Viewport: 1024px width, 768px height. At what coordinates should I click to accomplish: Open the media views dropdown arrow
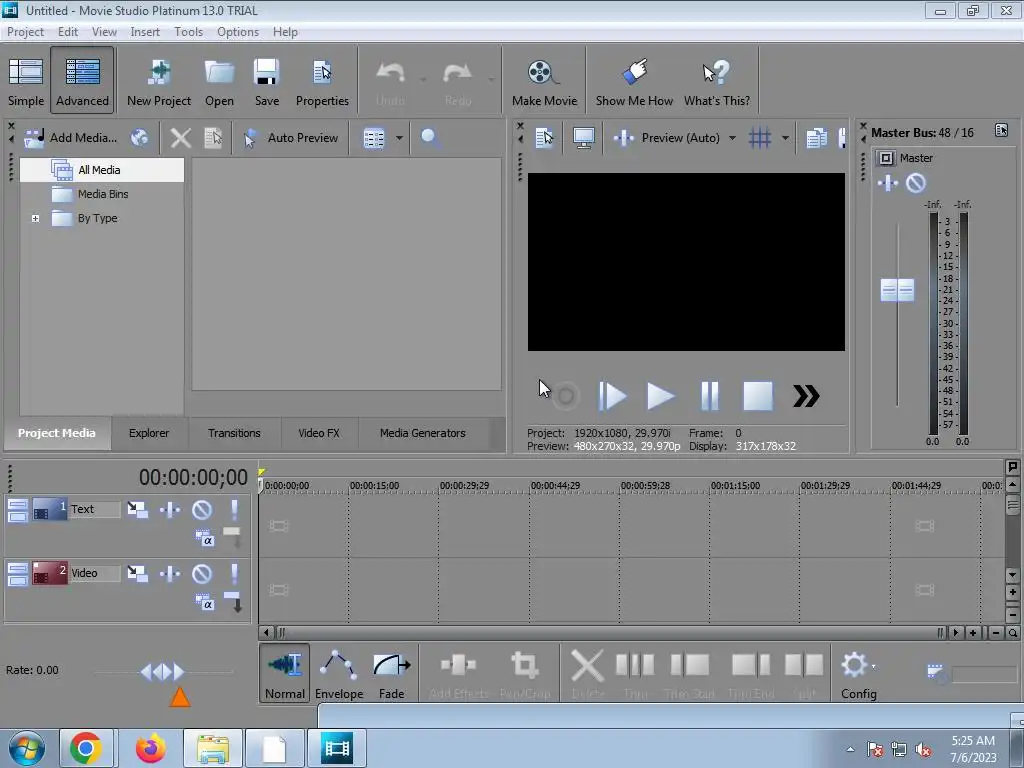pos(399,138)
